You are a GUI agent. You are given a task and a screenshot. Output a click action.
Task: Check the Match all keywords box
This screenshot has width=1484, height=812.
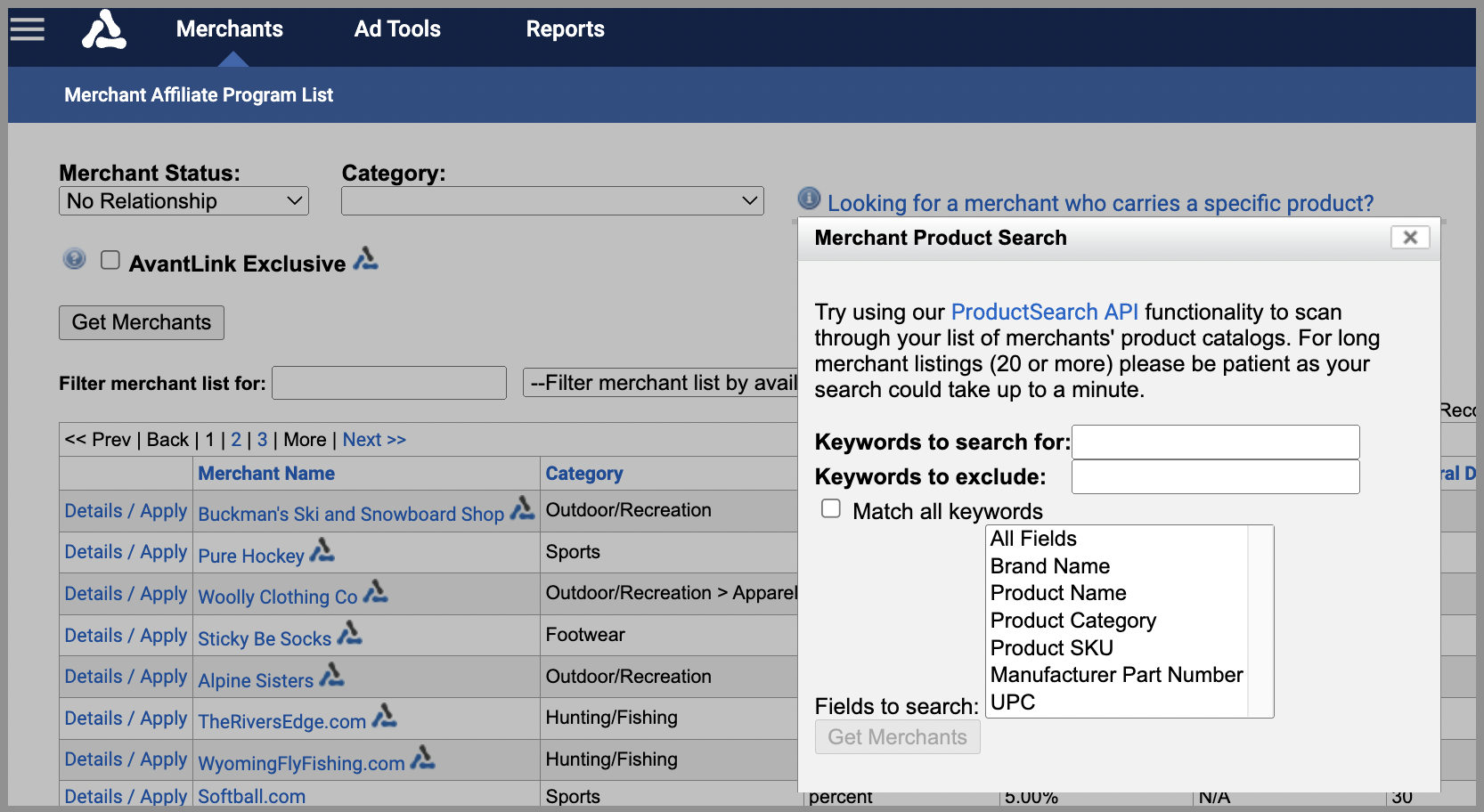831,508
